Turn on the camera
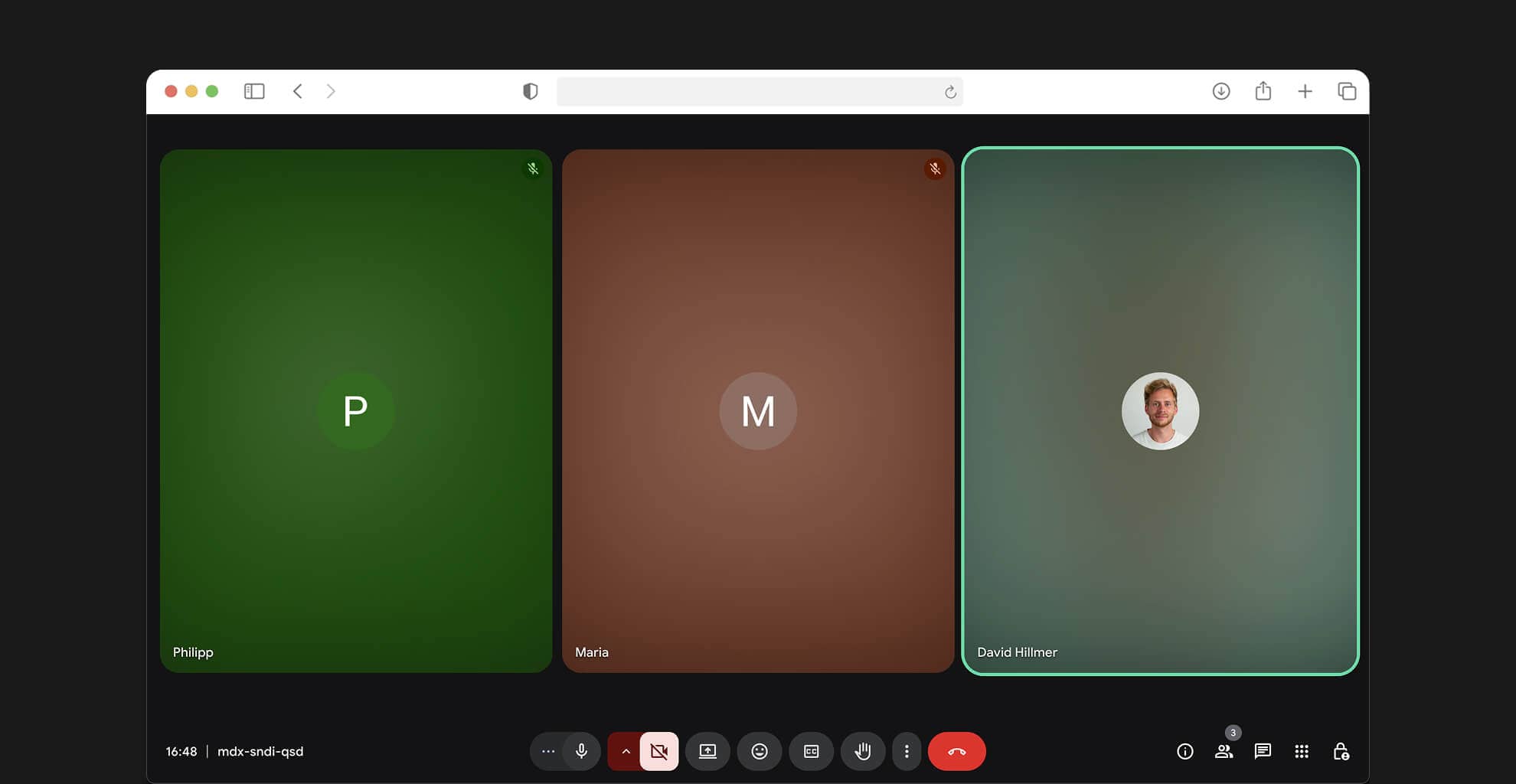 659,751
